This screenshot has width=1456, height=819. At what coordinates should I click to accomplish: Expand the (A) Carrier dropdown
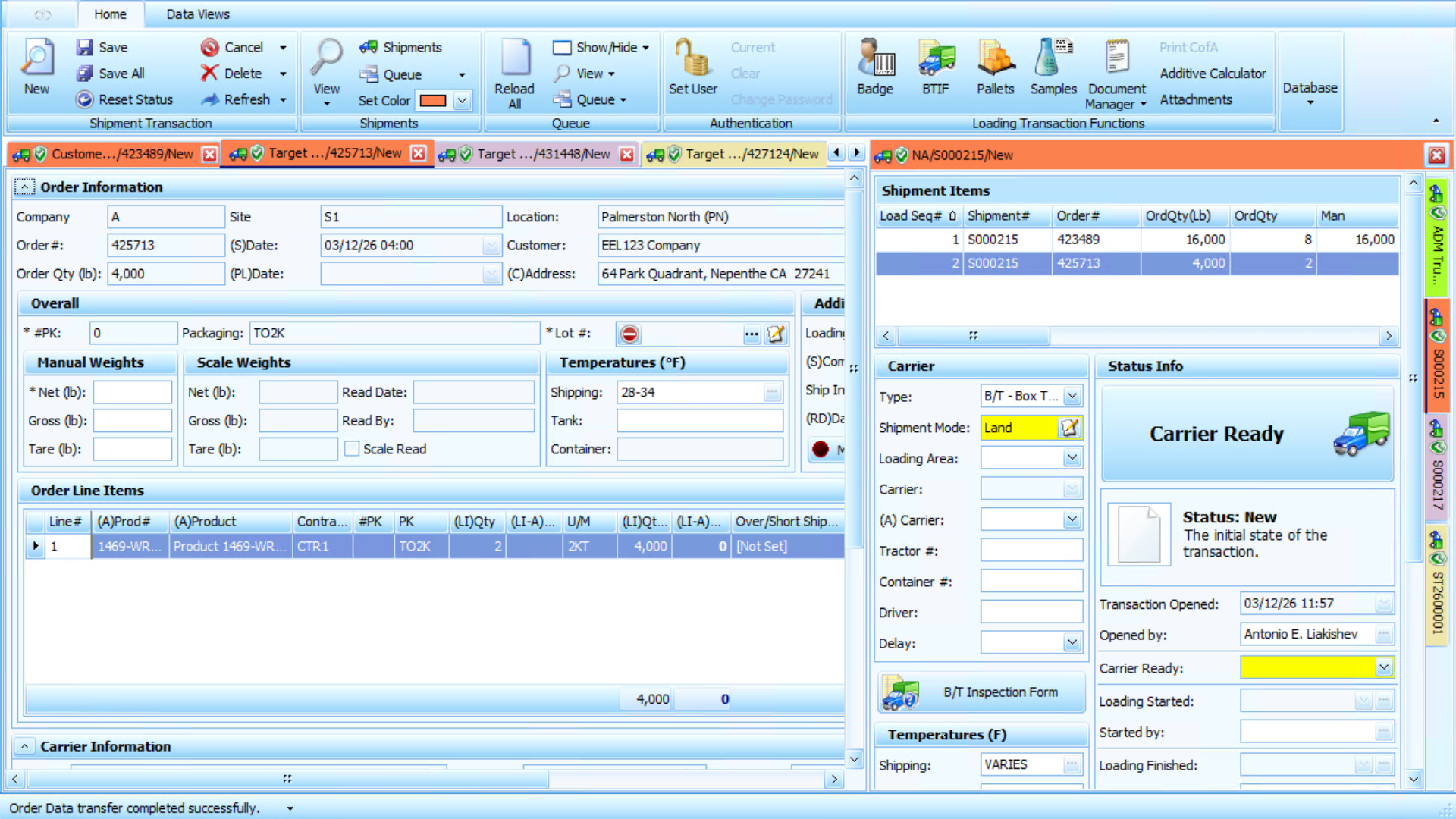click(x=1072, y=519)
